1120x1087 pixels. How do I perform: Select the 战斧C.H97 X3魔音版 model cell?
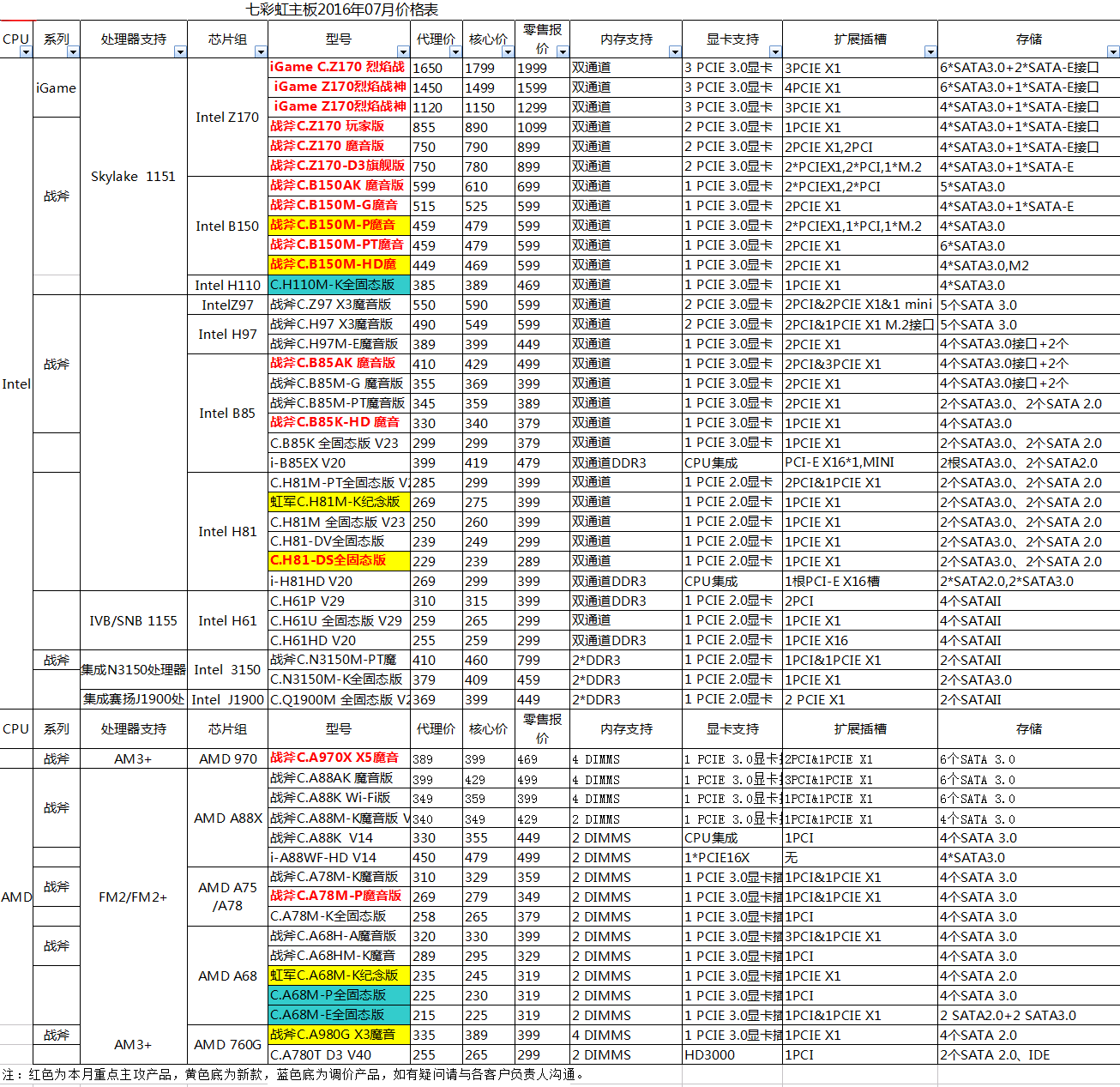pyautogui.click(x=339, y=324)
